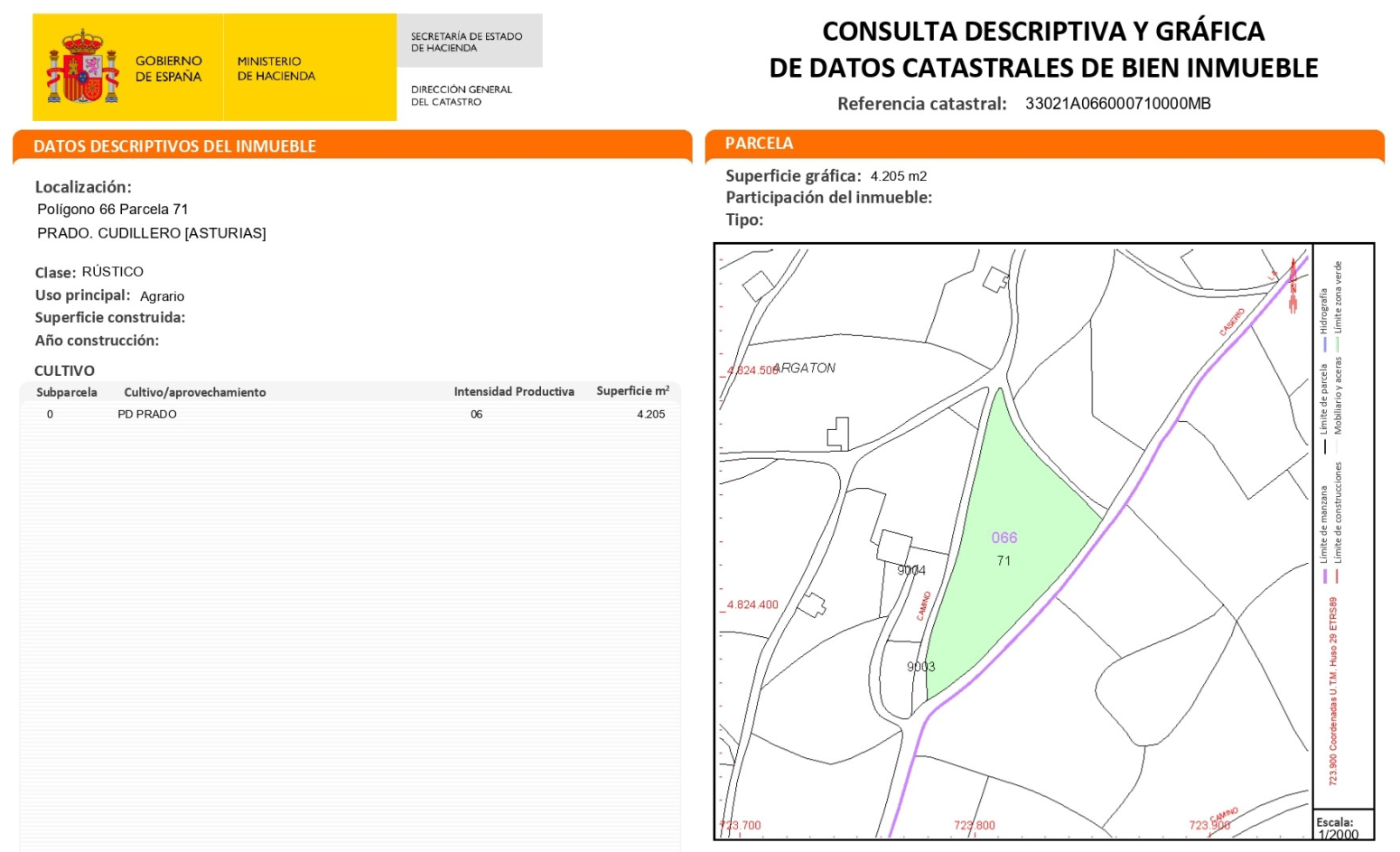Click the 'Subparcela' column header
The image size is (1400, 852).
tap(67, 392)
